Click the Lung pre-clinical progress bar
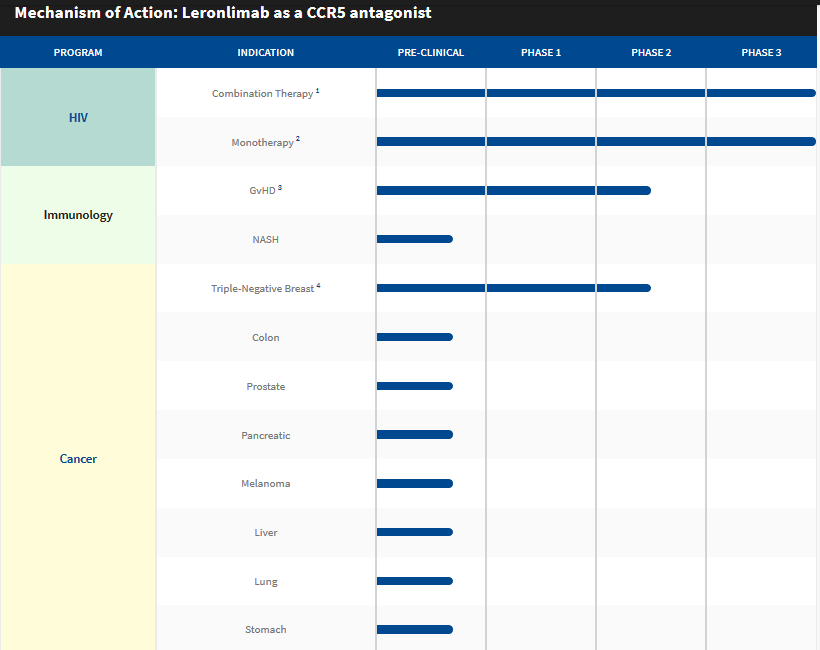This screenshot has height=650, width=820. [415, 581]
